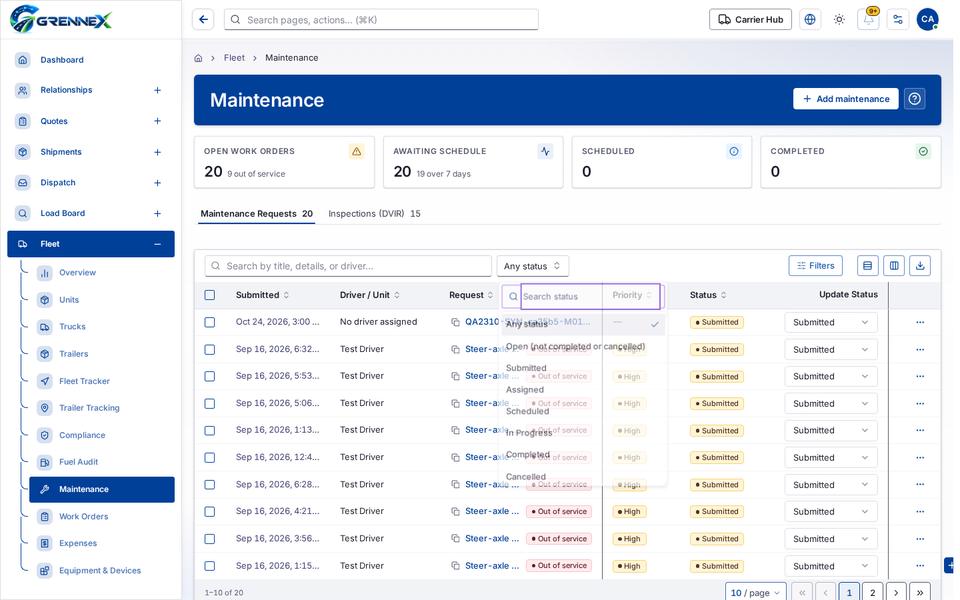Toggle the light theme sun icon
The height and width of the screenshot is (600, 960).
tap(839, 20)
